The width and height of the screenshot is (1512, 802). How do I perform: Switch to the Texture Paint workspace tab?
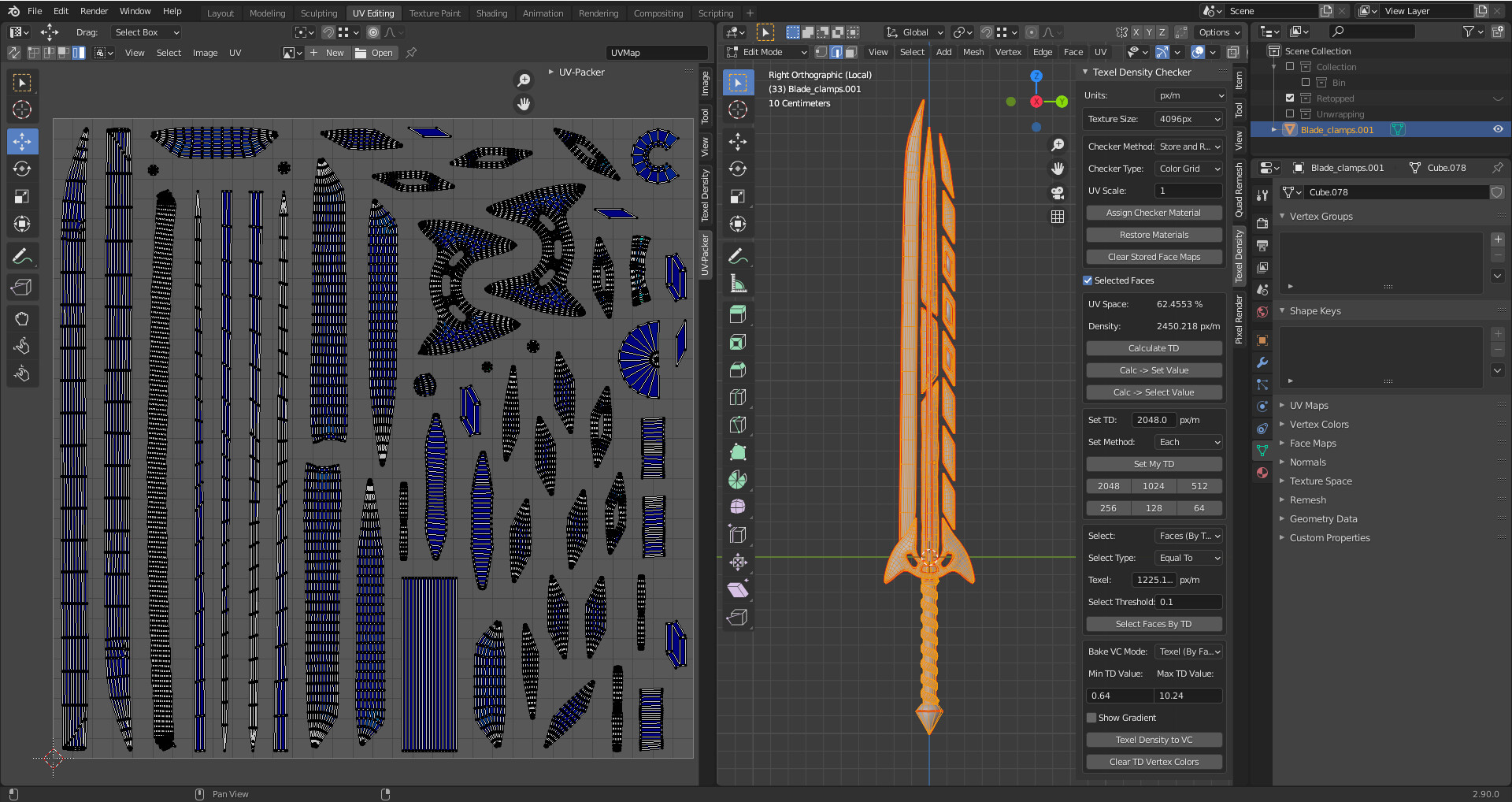[x=435, y=13]
